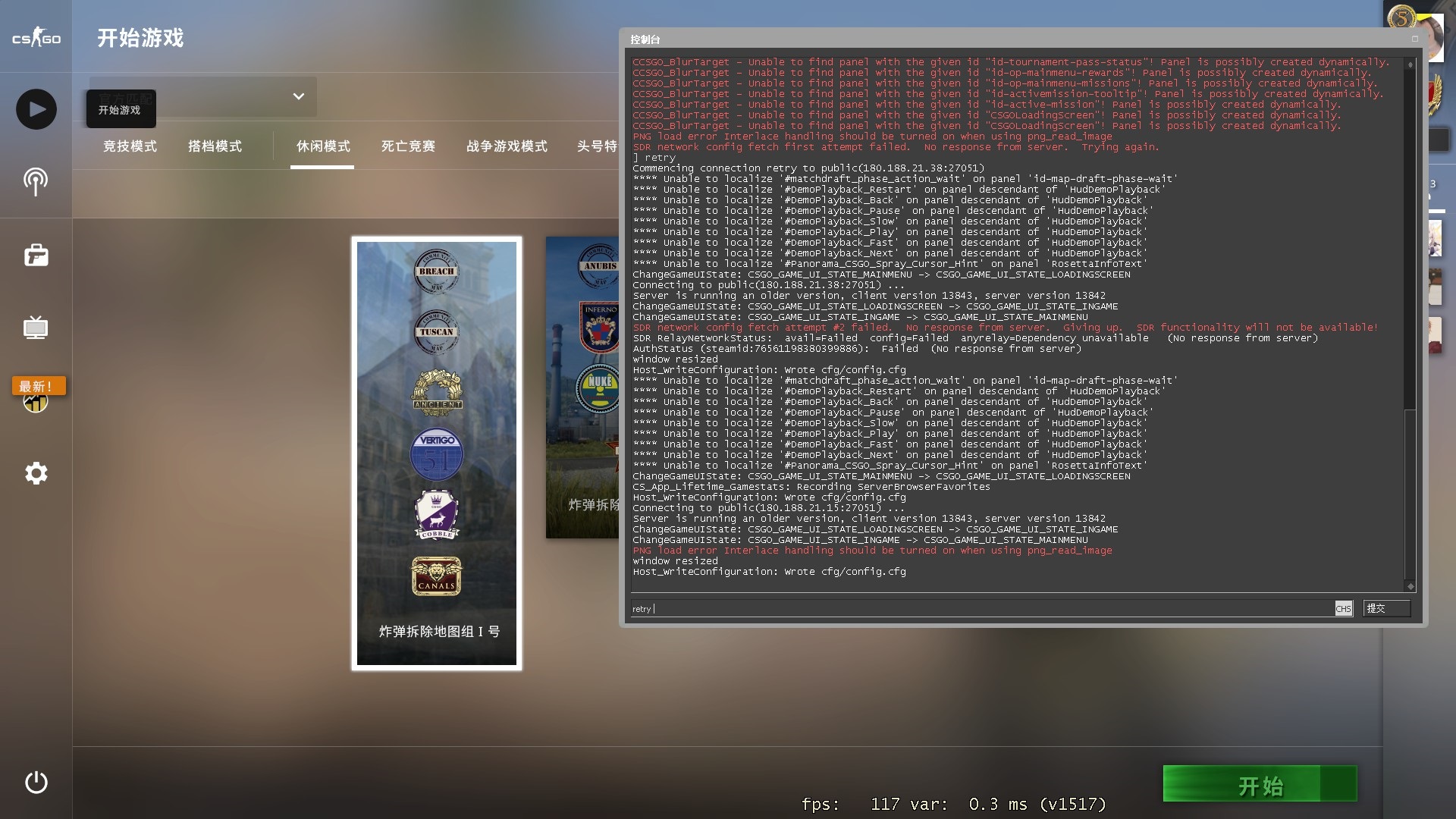Select the Canals map badge
Image resolution: width=1456 pixels, height=819 pixels.
[x=437, y=576]
